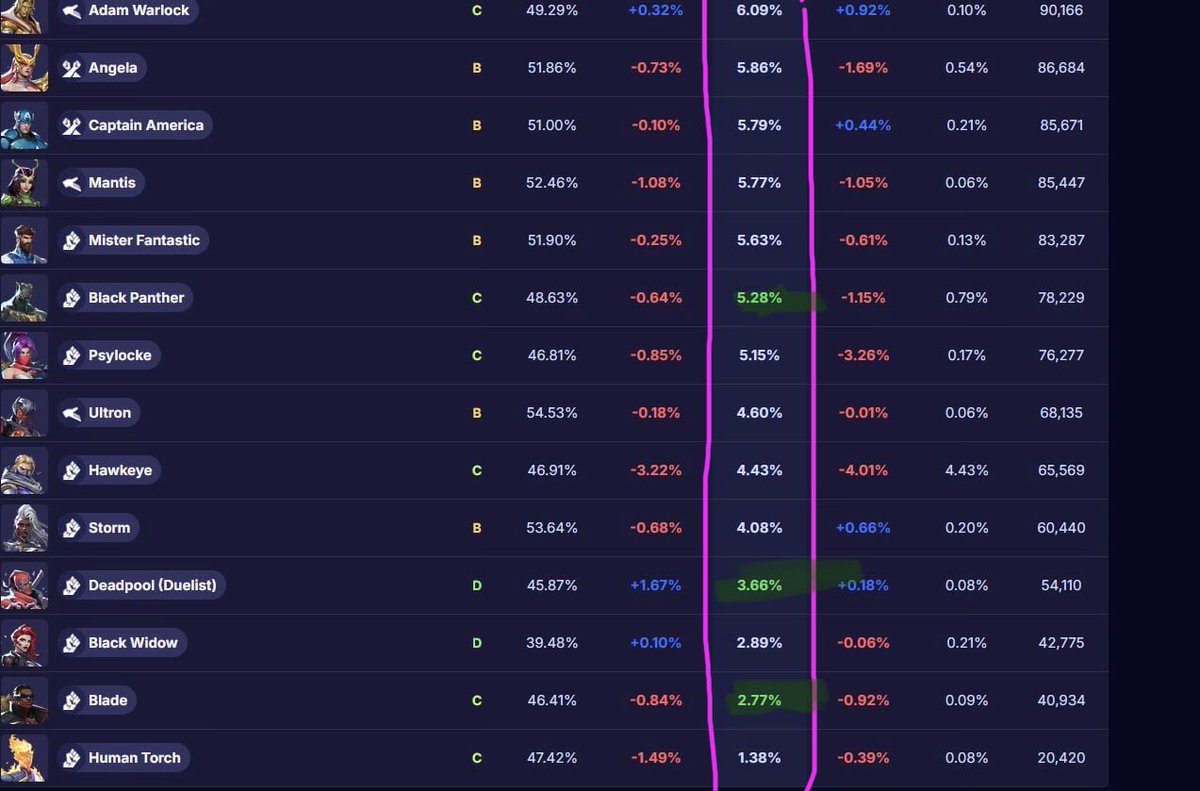This screenshot has height=791, width=1200.
Task: Click the duelist role icon beside Mister Fantastic
Action: pos(72,241)
